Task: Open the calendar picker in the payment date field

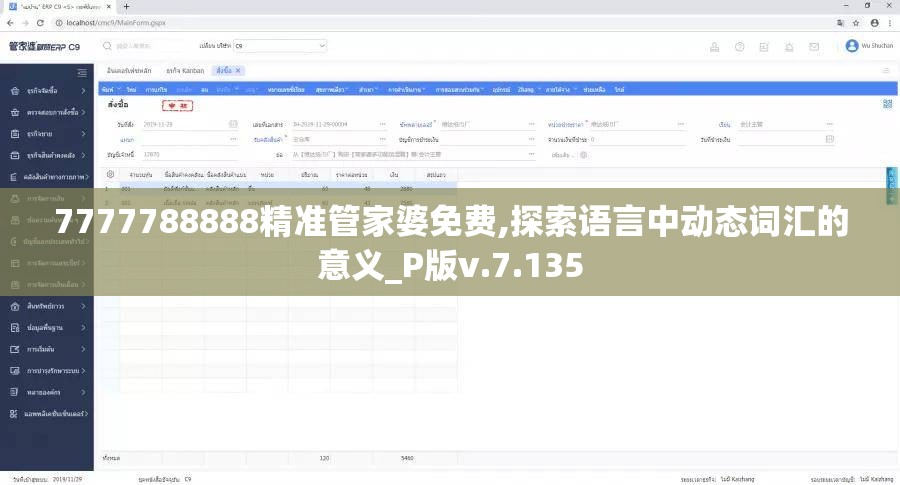Action: tap(829, 139)
